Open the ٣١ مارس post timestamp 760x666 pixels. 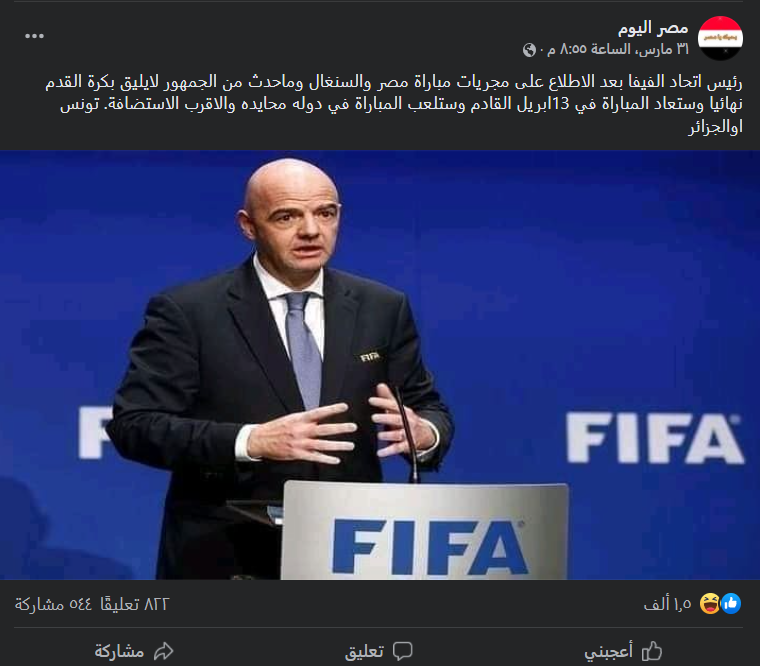(618, 49)
